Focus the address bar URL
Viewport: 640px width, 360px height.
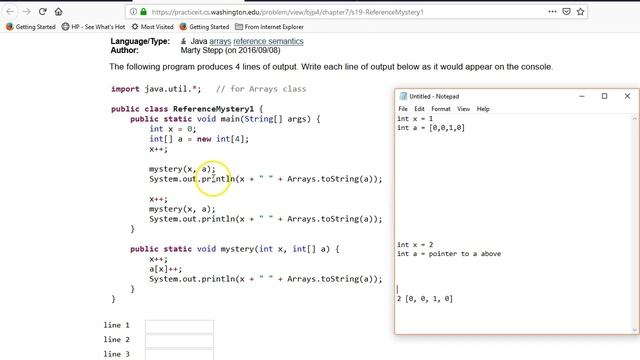click(287, 12)
